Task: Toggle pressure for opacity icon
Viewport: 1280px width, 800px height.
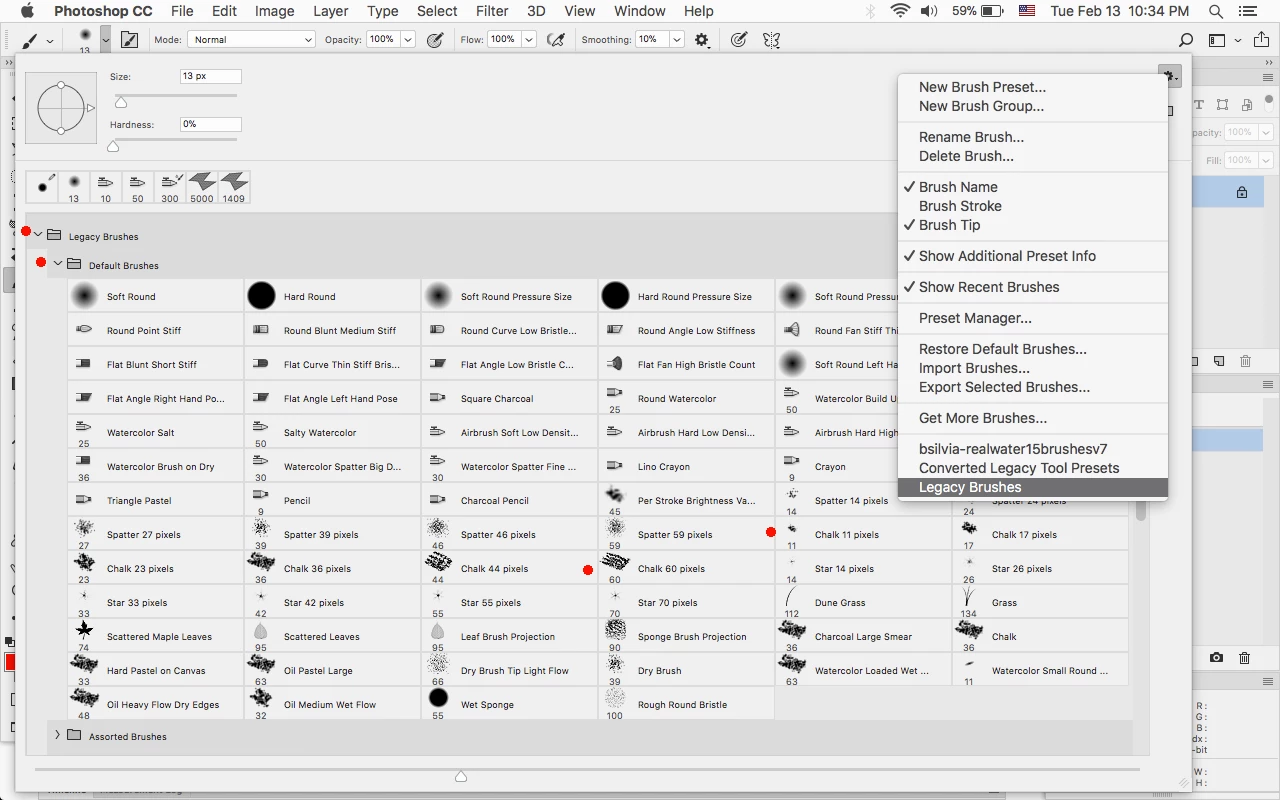Action: (435, 40)
